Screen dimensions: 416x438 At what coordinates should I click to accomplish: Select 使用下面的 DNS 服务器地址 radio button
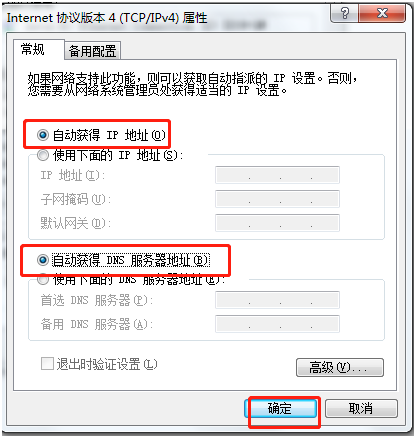43,279
